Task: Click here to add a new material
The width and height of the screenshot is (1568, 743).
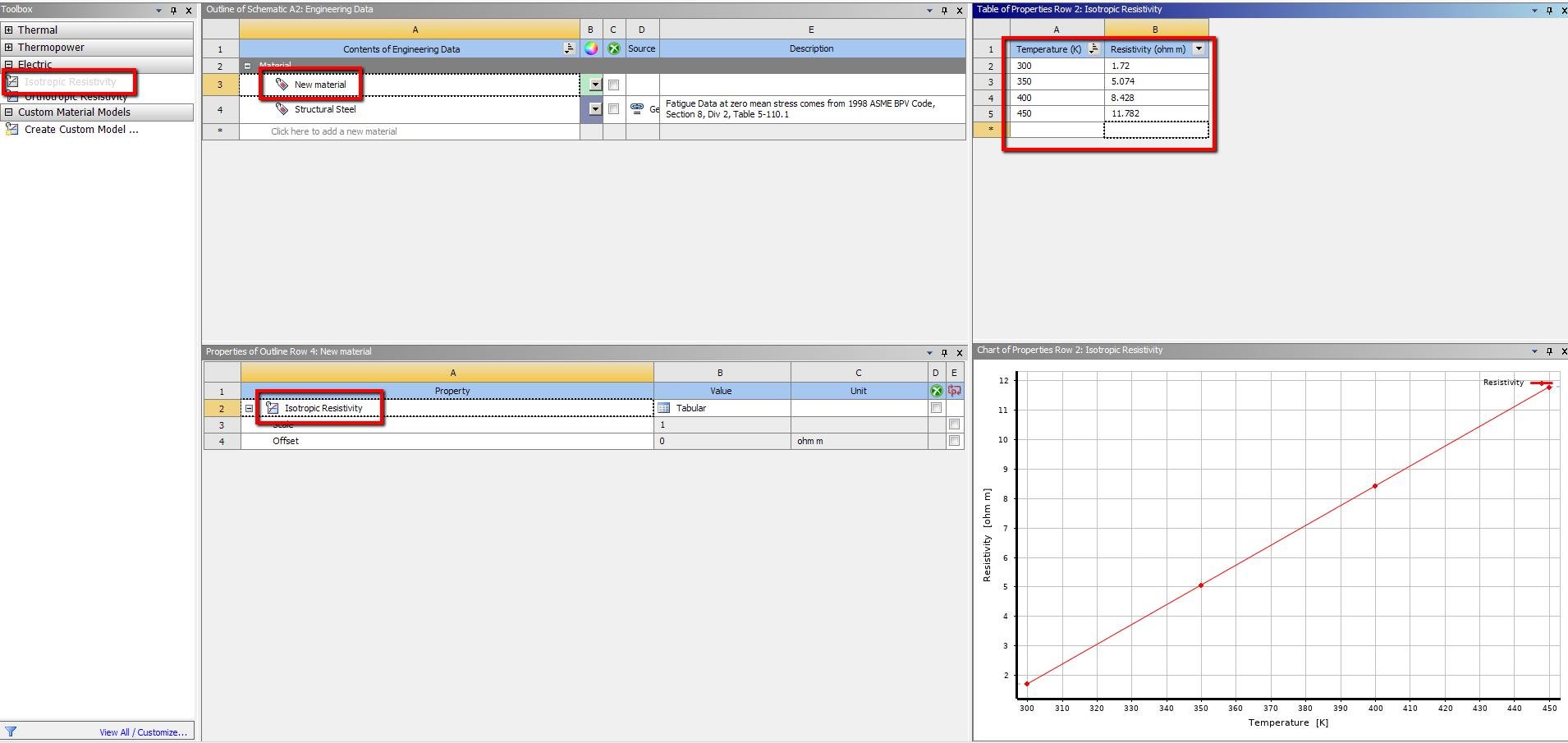Action: click(332, 131)
